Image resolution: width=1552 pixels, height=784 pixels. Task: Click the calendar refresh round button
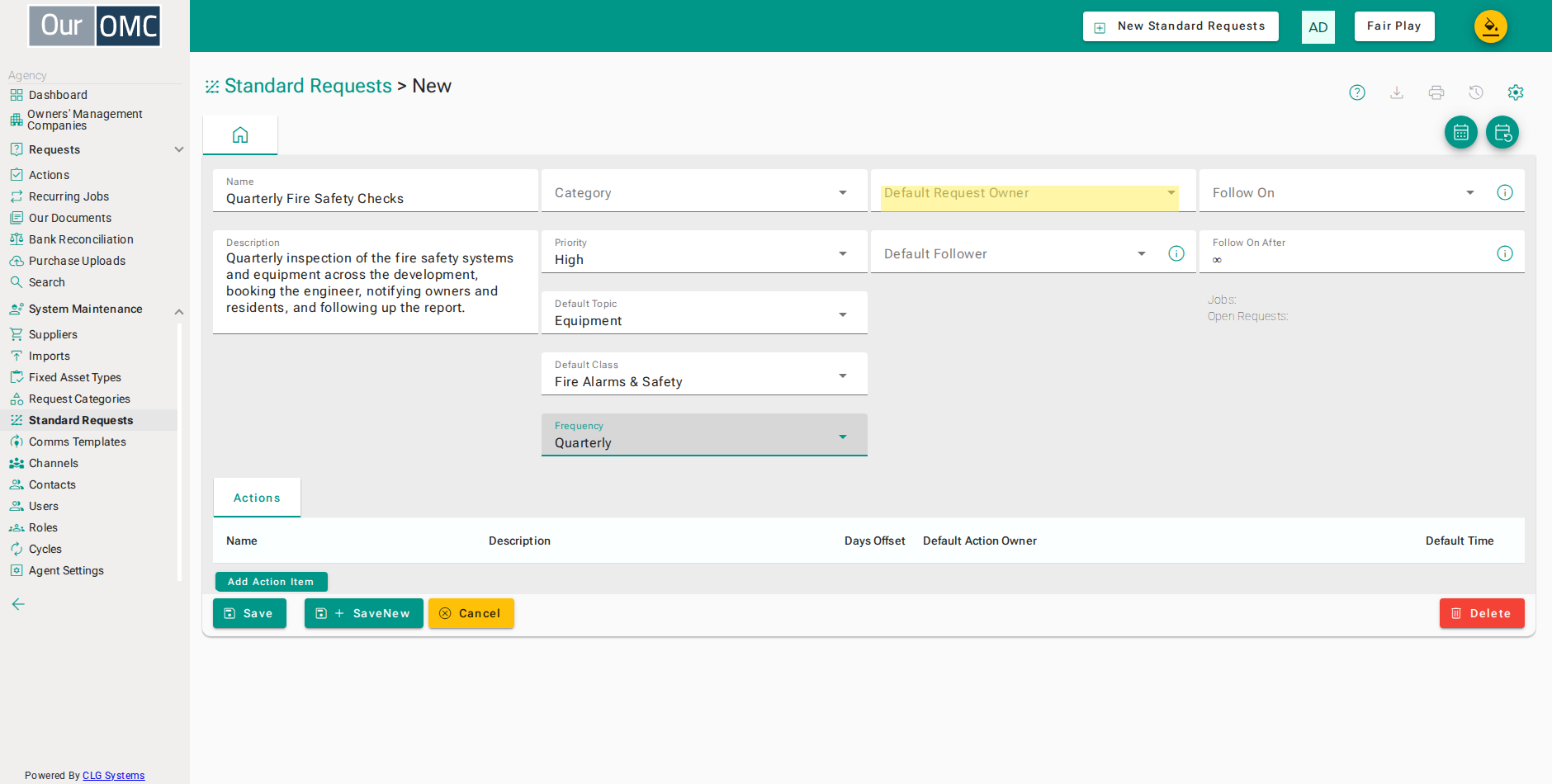(x=1502, y=132)
